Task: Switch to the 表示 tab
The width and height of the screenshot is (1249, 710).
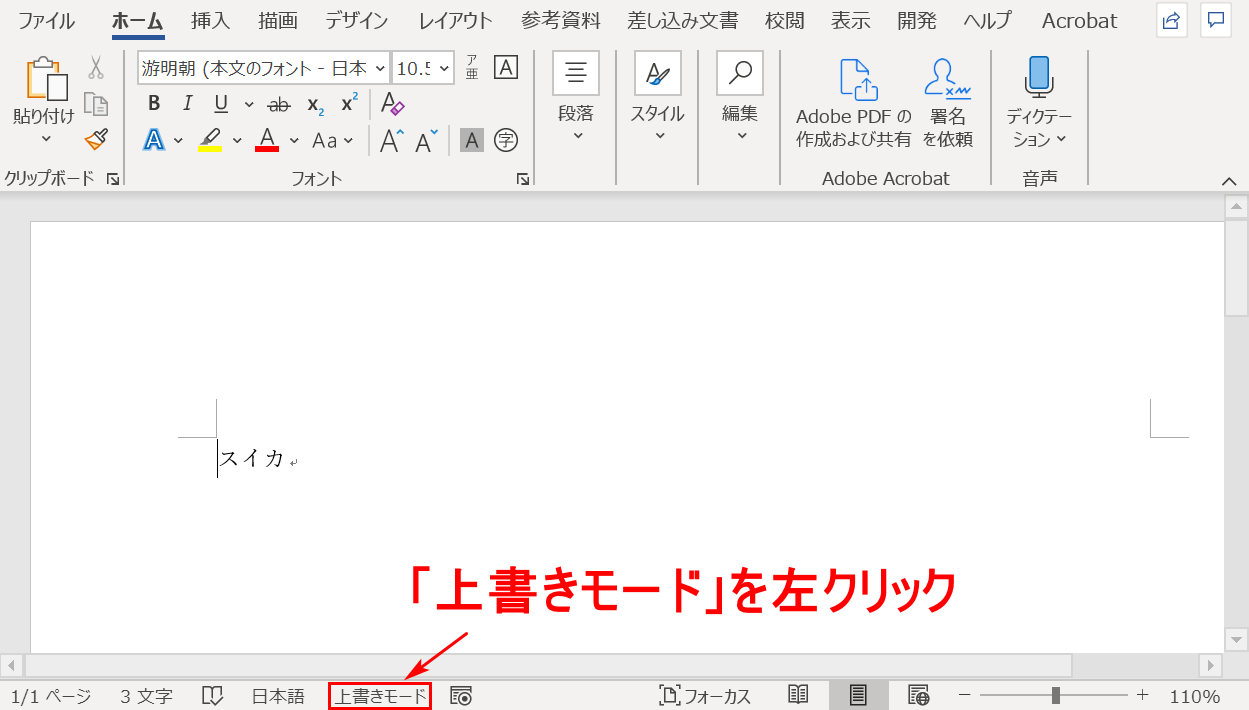Action: click(x=851, y=20)
